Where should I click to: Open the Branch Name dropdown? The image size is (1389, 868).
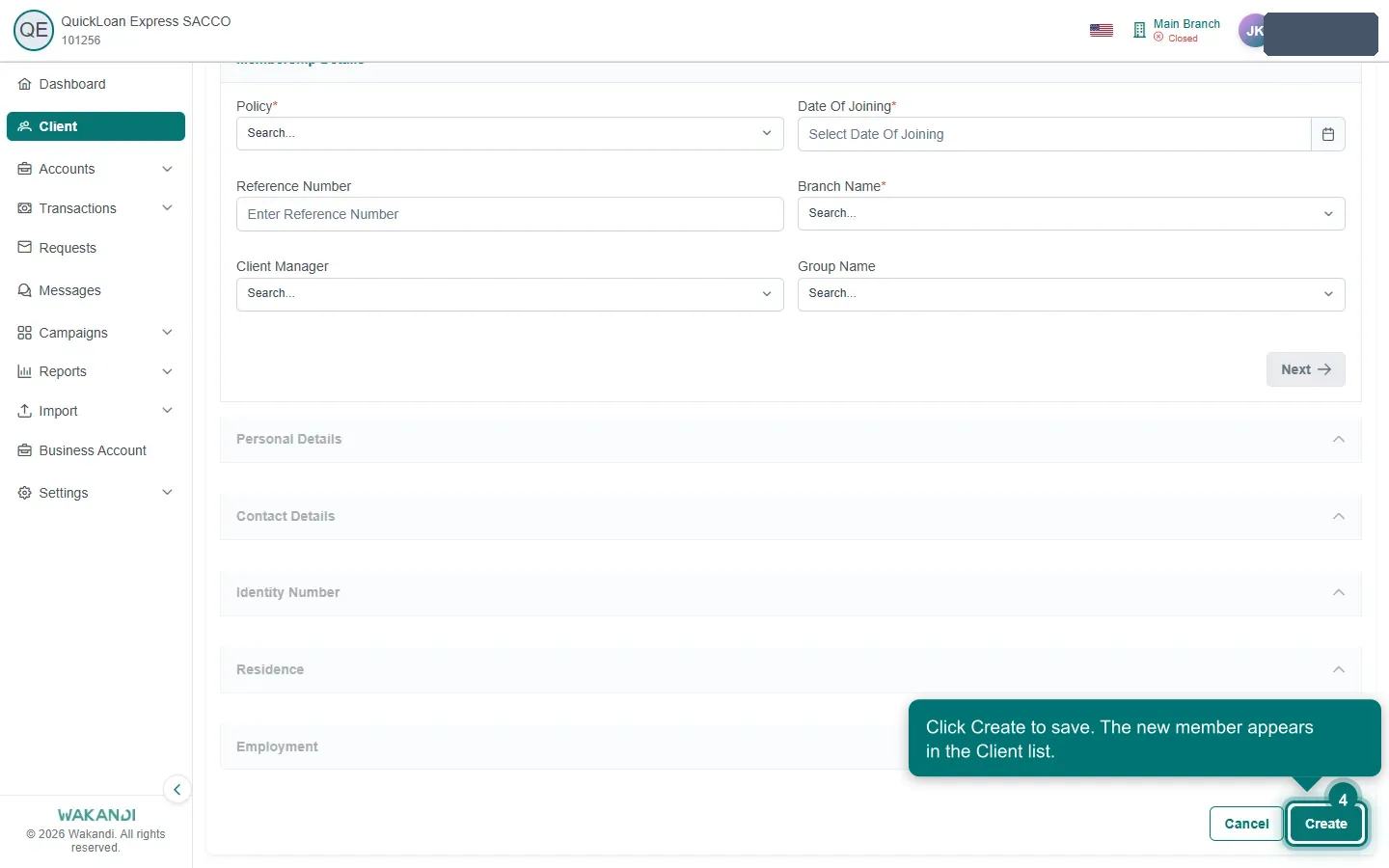1072,213
